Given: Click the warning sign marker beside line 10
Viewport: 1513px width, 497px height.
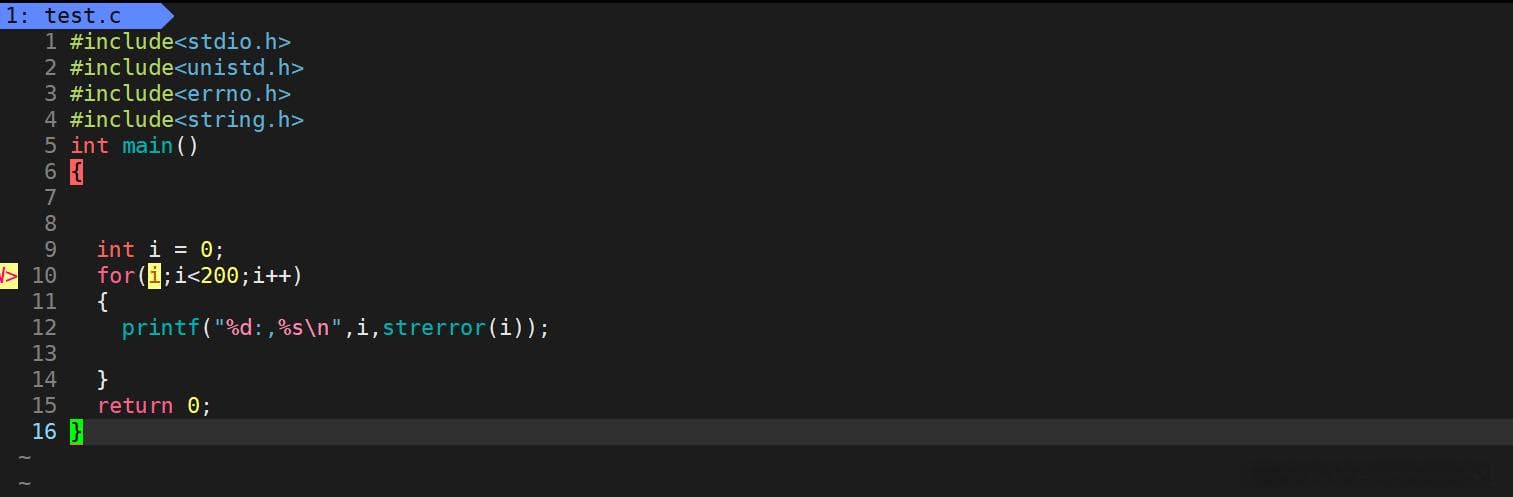Looking at the screenshot, I should click(x=9, y=275).
